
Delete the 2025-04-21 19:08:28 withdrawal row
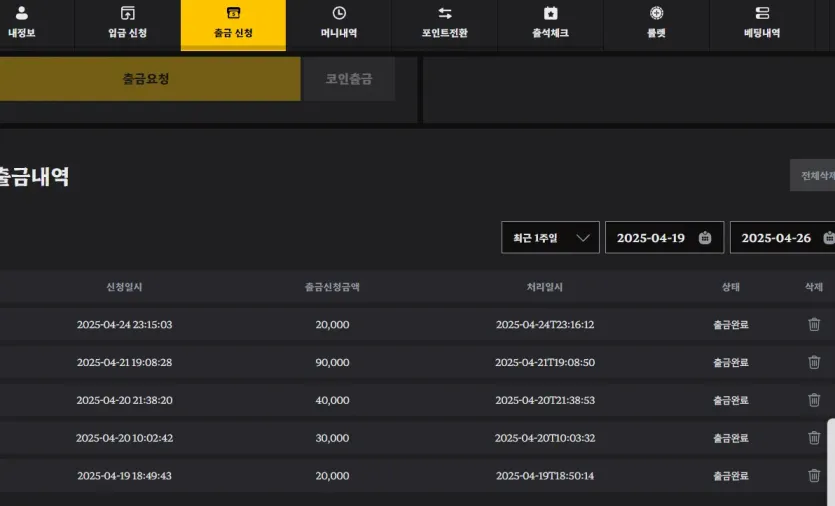(x=814, y=362)
